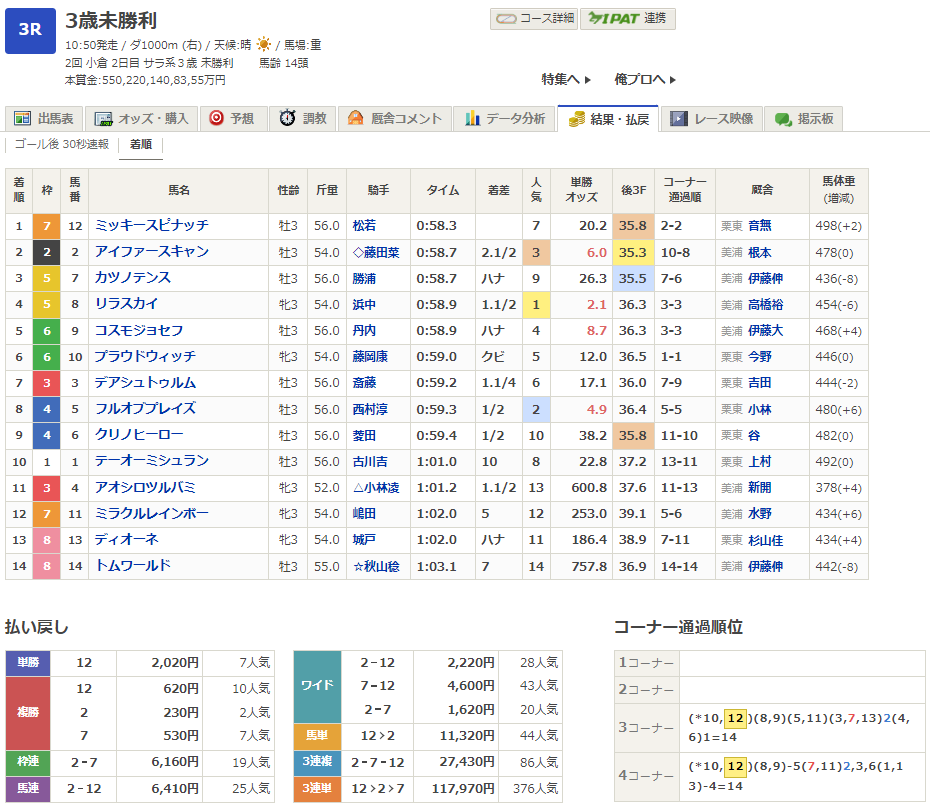Open trainer 音無 stable link

pos(760,226)
